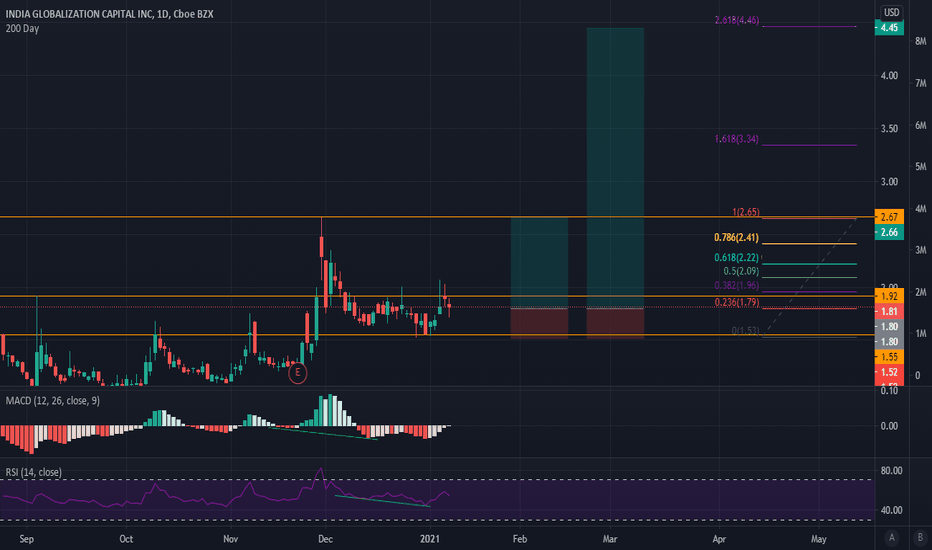Viewport: 932px width, 550px height.
Task: Click the 8M volume scale label
Action: click(921, 41)
